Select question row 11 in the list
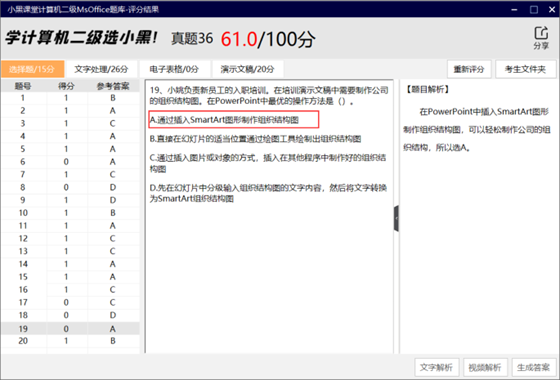560x380 pixels. (70, 226)
